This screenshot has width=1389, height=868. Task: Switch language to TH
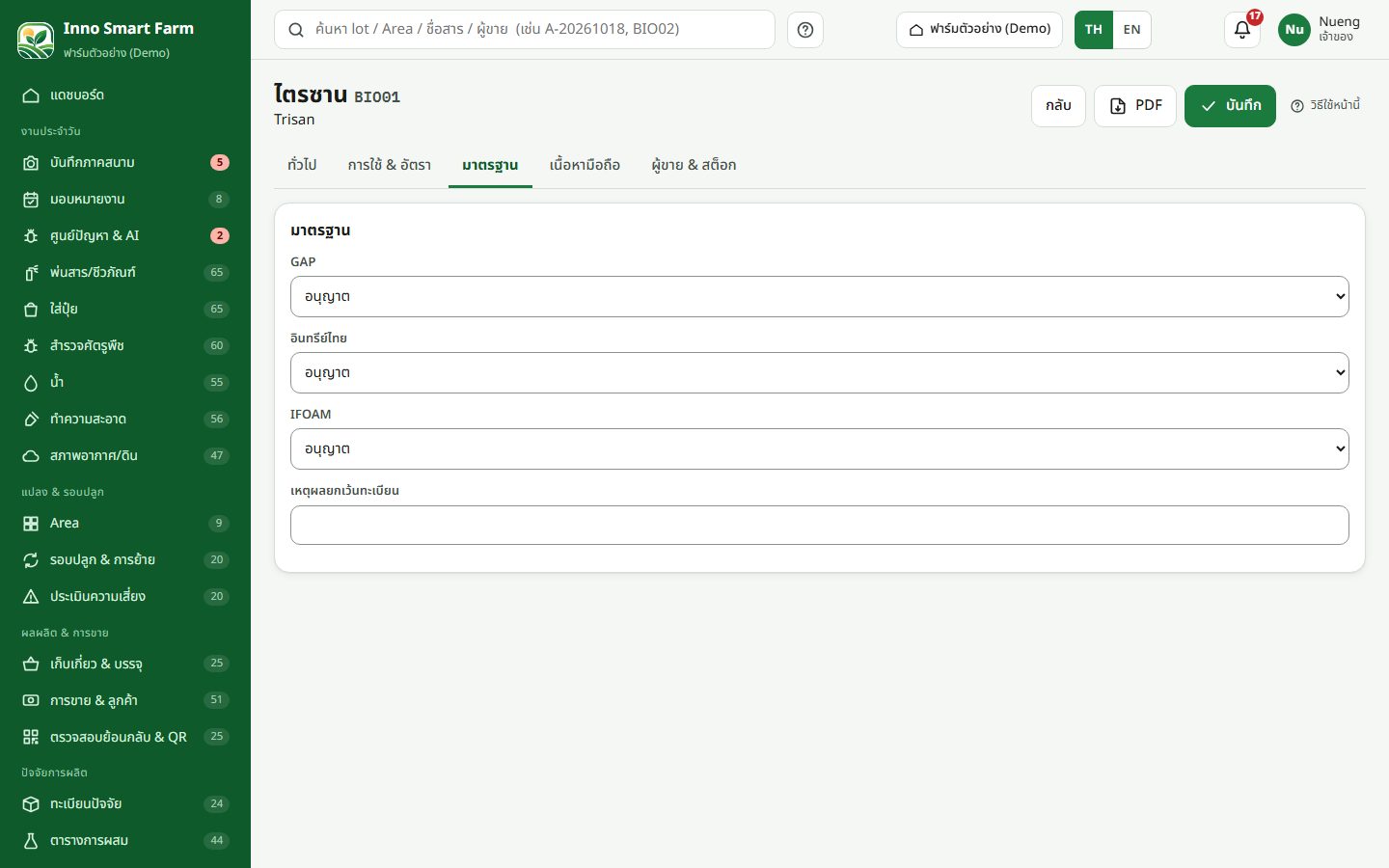(x=1094, y=30)
